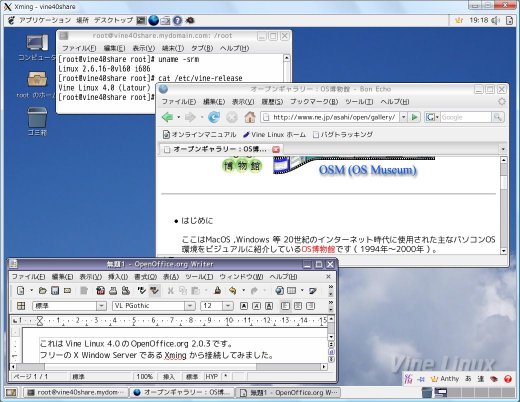Click the browser Back arrow button
This screenshot has width=520, height=402.
click(168, 117)
